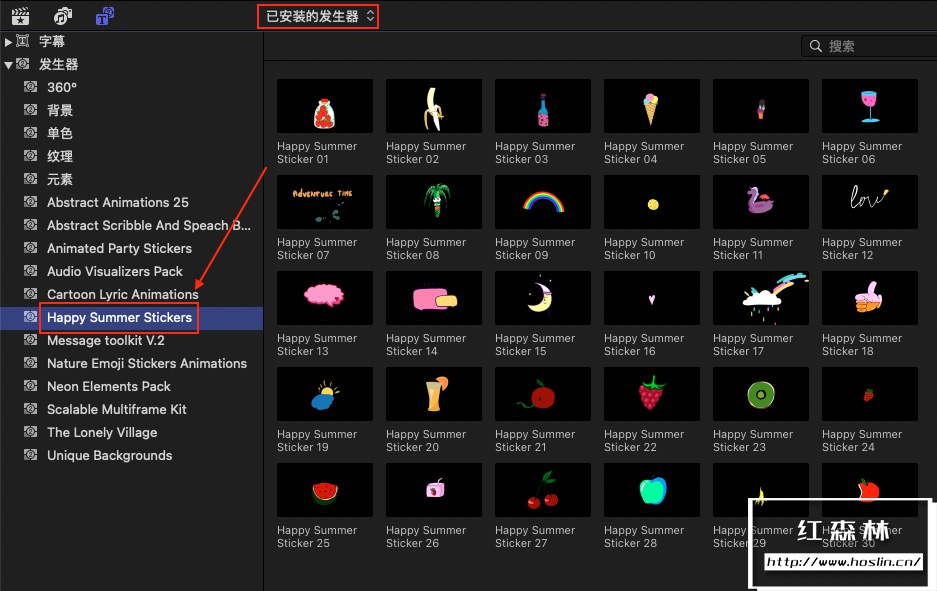This screenshot has height=591, width=937.
Task: Select Unique Backgrounds category
Action: click(x=109, y=455)
